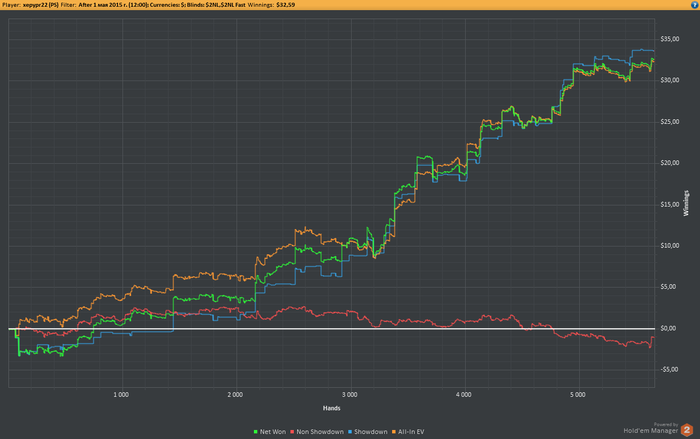The width and height of the screenshot is (700, 439).
Task: Click the 5 000 hands axis label
Action: point(578,395)
